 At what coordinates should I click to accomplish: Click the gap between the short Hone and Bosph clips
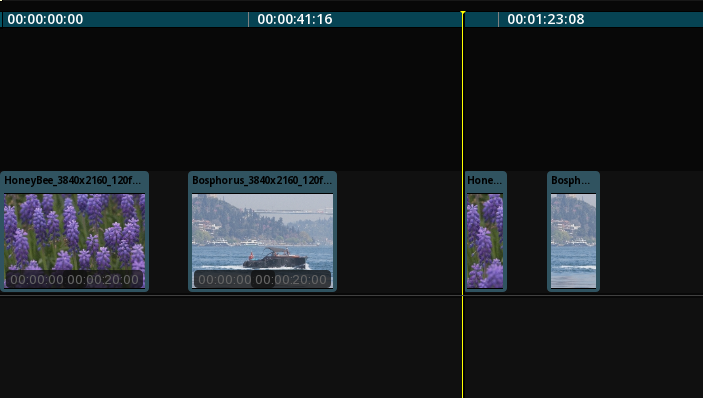527,232
